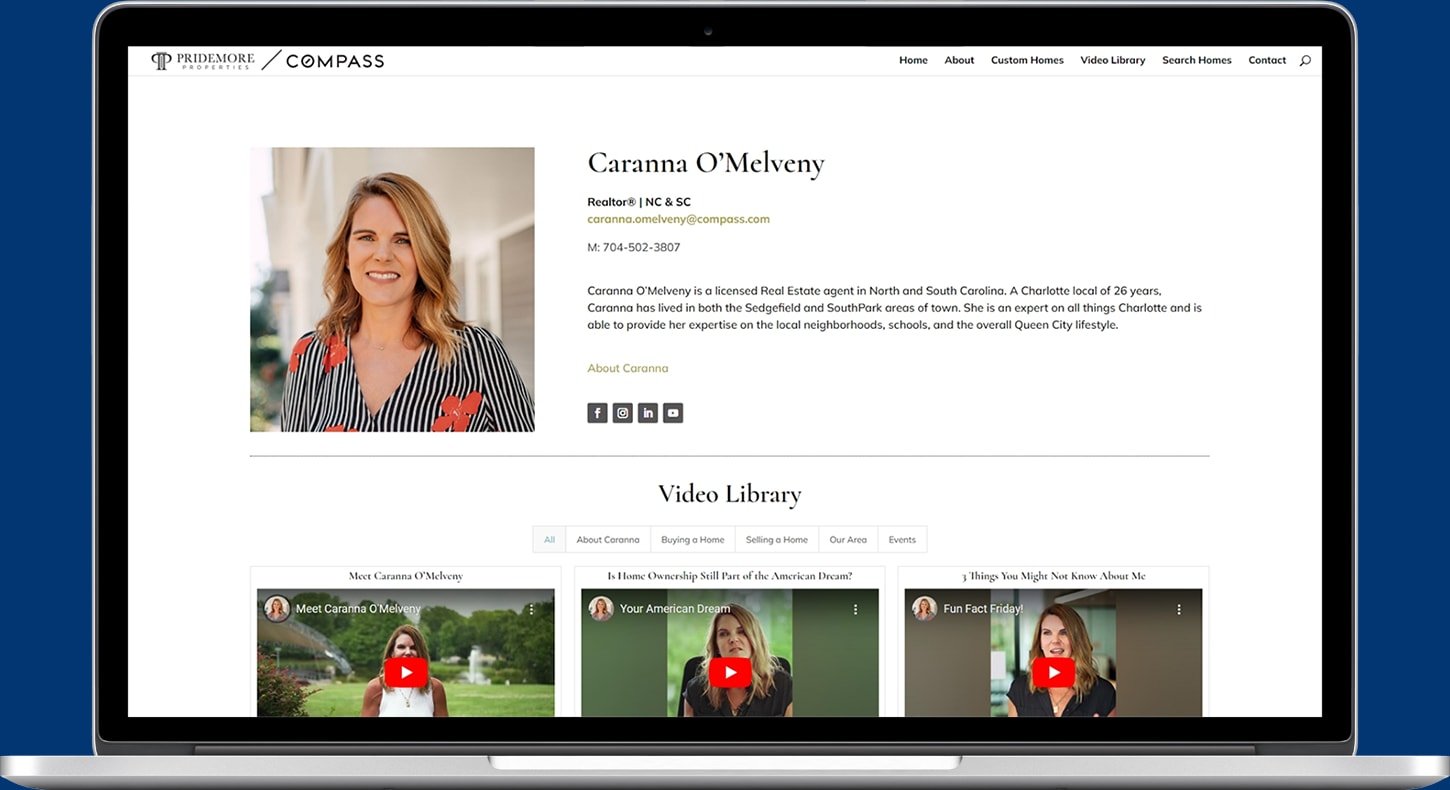Open the LinkedIn social icon
Screen dimensions: 1450x790
point(648,413)
